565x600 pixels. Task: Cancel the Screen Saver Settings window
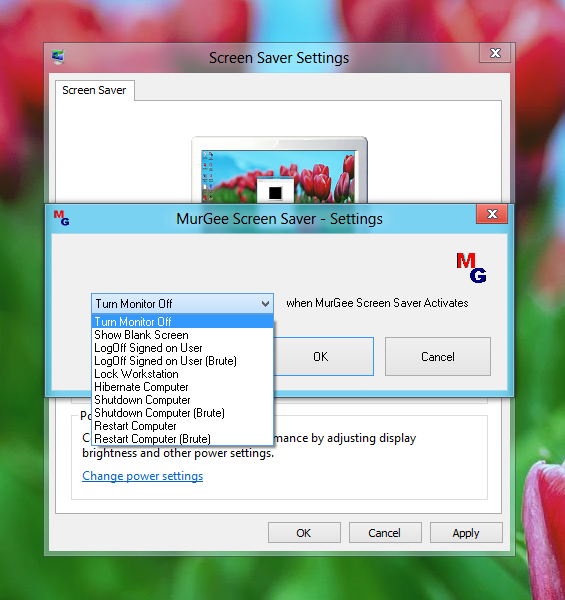point(385,533)
